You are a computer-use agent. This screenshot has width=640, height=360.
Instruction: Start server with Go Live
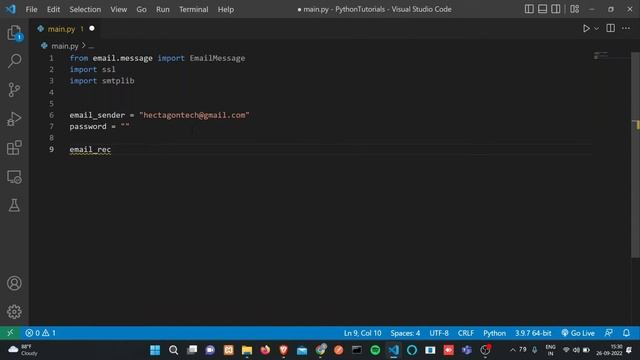pos(578,333)
